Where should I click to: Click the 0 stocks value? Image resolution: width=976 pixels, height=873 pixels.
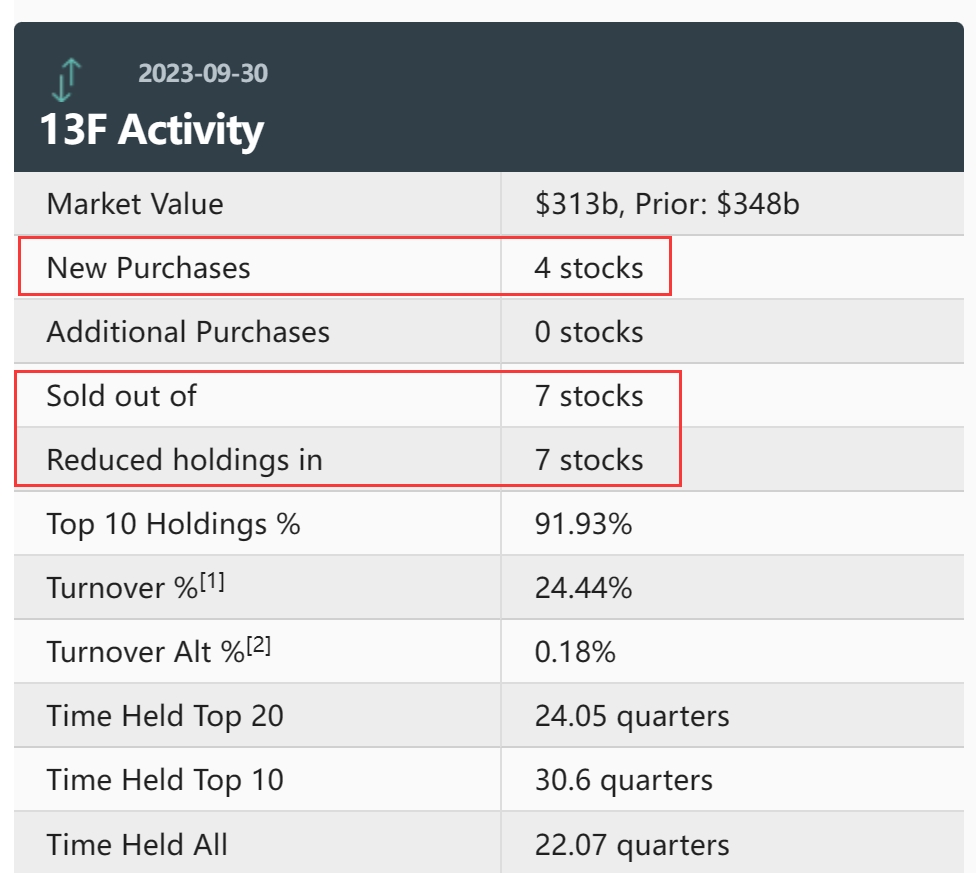(589, 332)
